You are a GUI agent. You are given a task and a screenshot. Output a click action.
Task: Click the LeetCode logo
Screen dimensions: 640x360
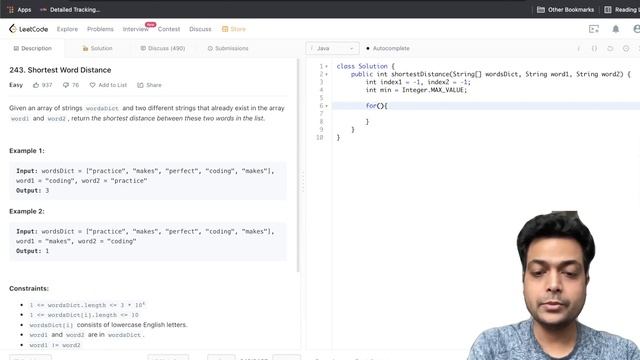click(29, 29)
